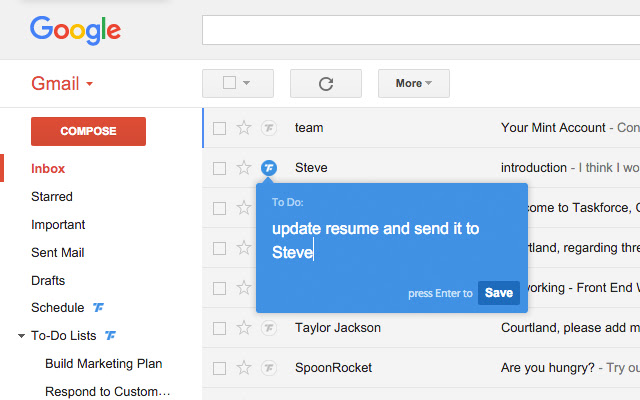Star the email from team

click(x=244, y=128)
